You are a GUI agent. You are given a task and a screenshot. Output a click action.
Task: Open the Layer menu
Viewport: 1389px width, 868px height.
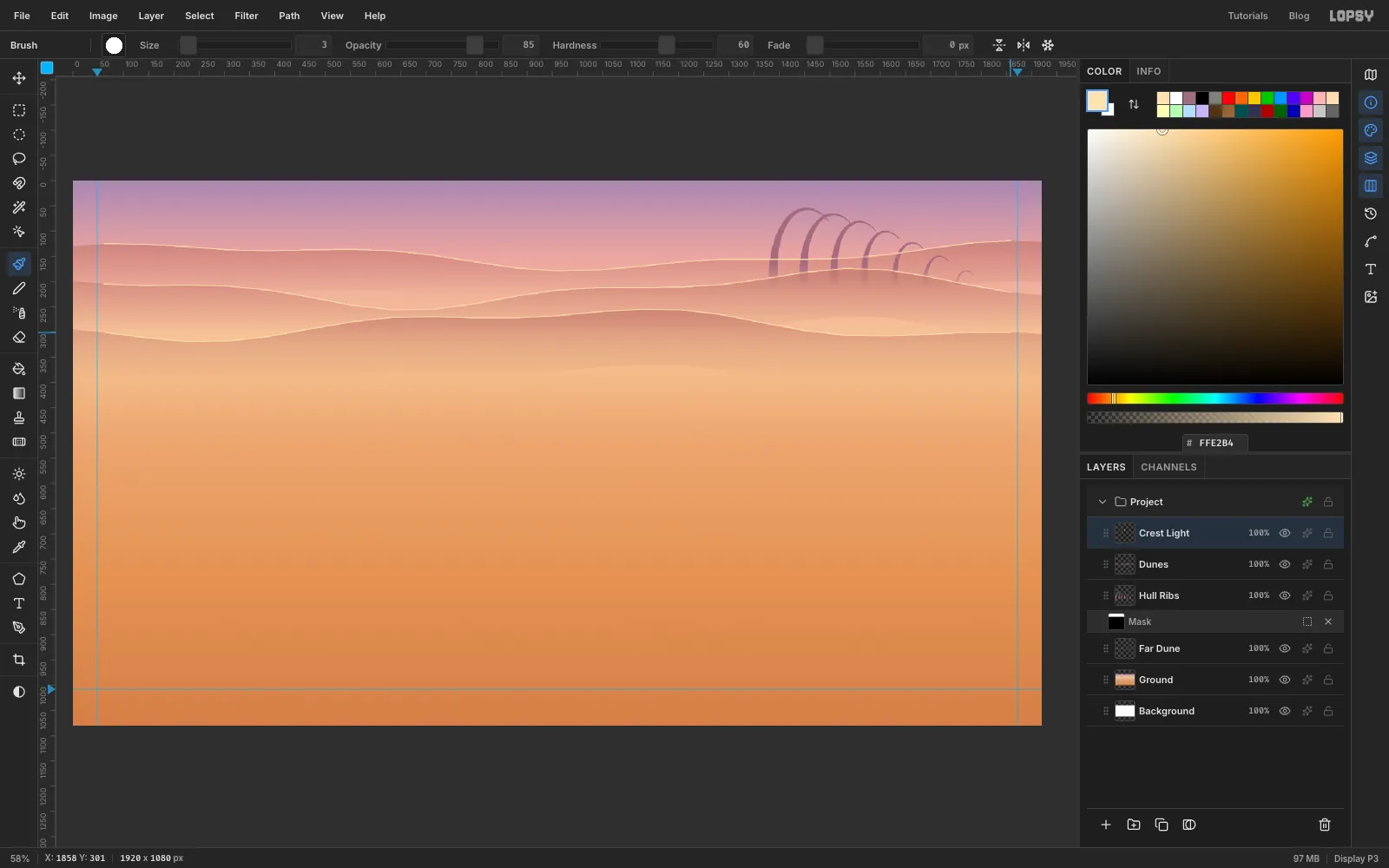(151, 16)
